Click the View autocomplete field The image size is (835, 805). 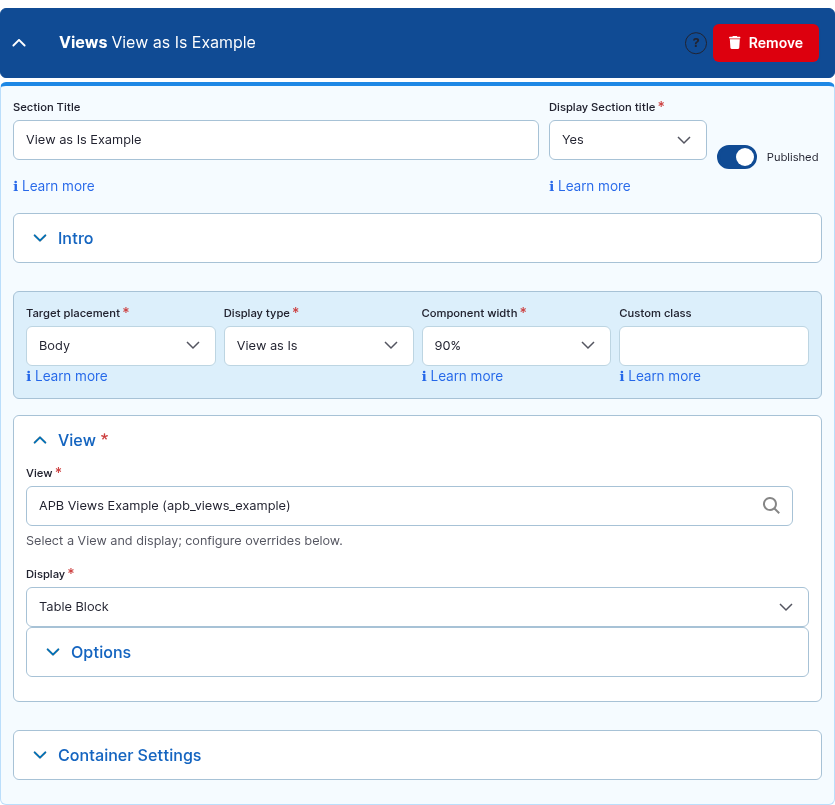pos(409,506)
